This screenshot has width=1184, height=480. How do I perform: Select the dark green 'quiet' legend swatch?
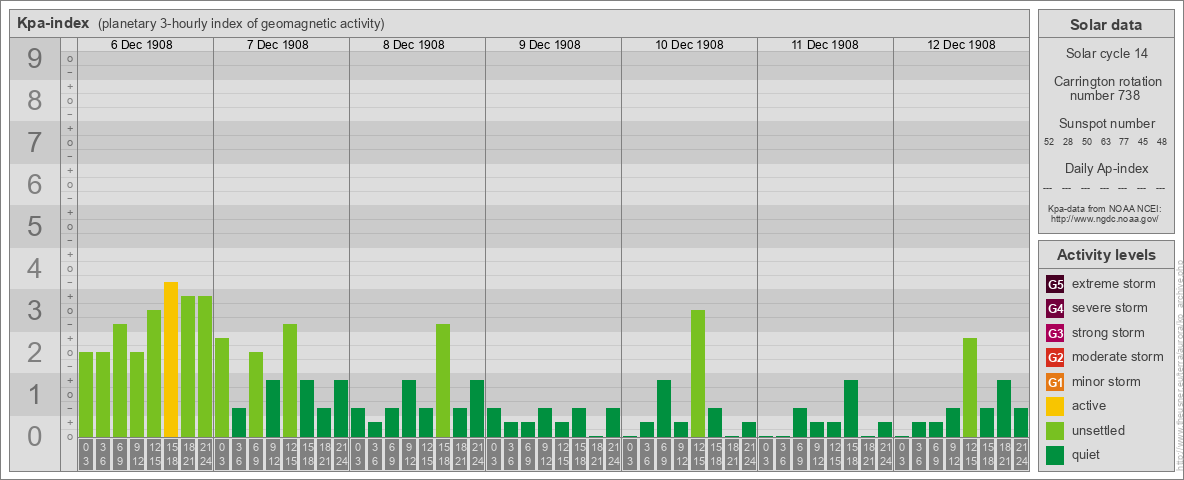[1055, 455]
